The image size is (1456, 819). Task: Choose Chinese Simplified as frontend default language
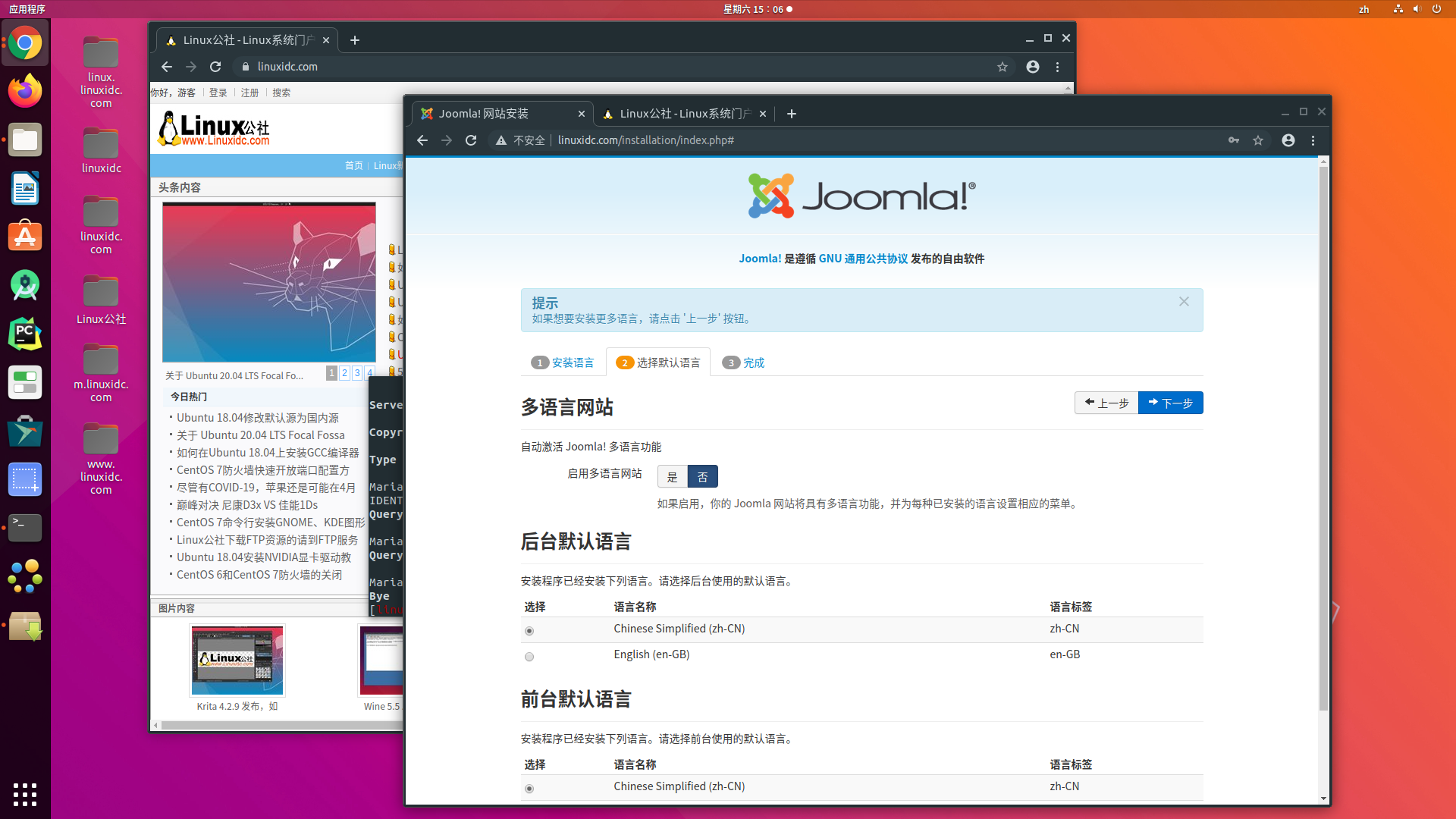pos(529,789)
